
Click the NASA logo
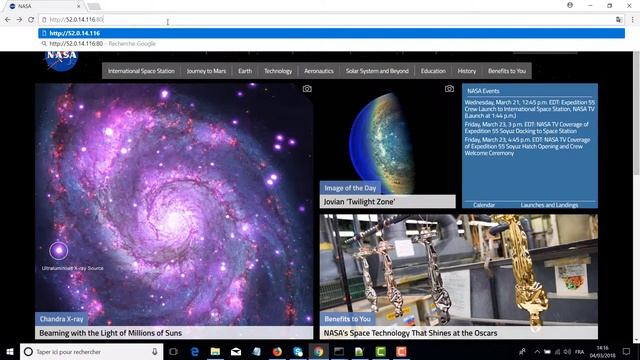coord(61,60)
